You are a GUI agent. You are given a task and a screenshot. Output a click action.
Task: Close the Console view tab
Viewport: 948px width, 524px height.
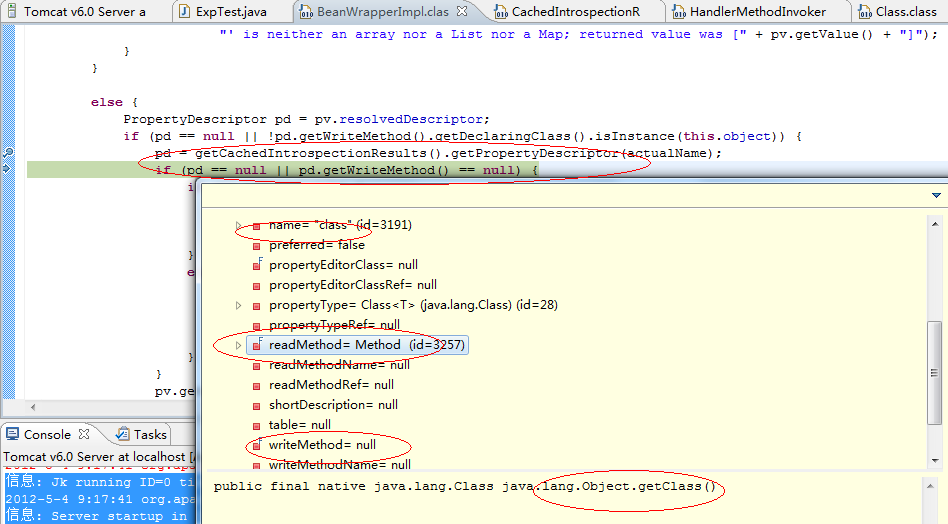(x=84, y=434)
